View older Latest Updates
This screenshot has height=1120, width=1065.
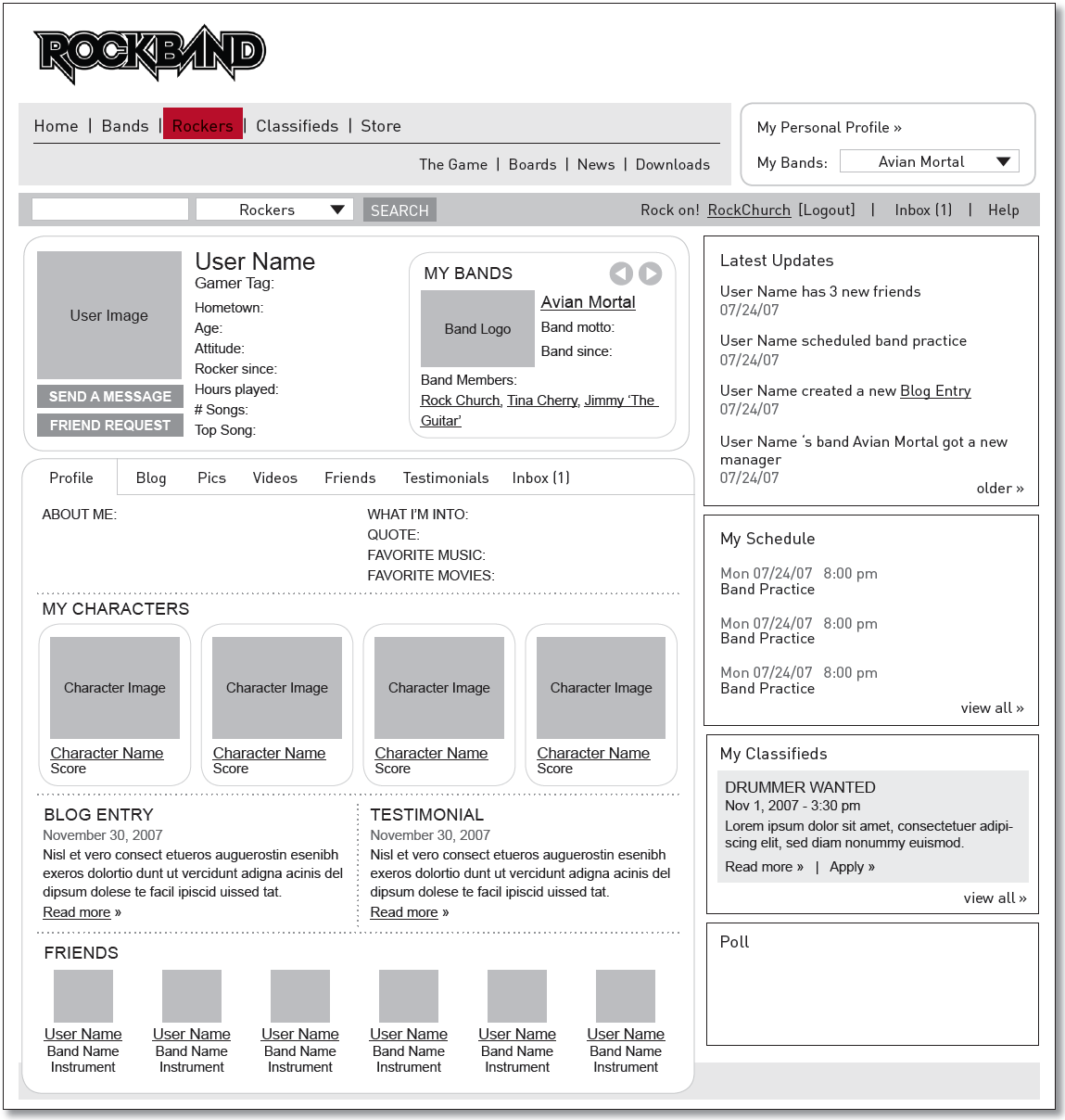999,489
